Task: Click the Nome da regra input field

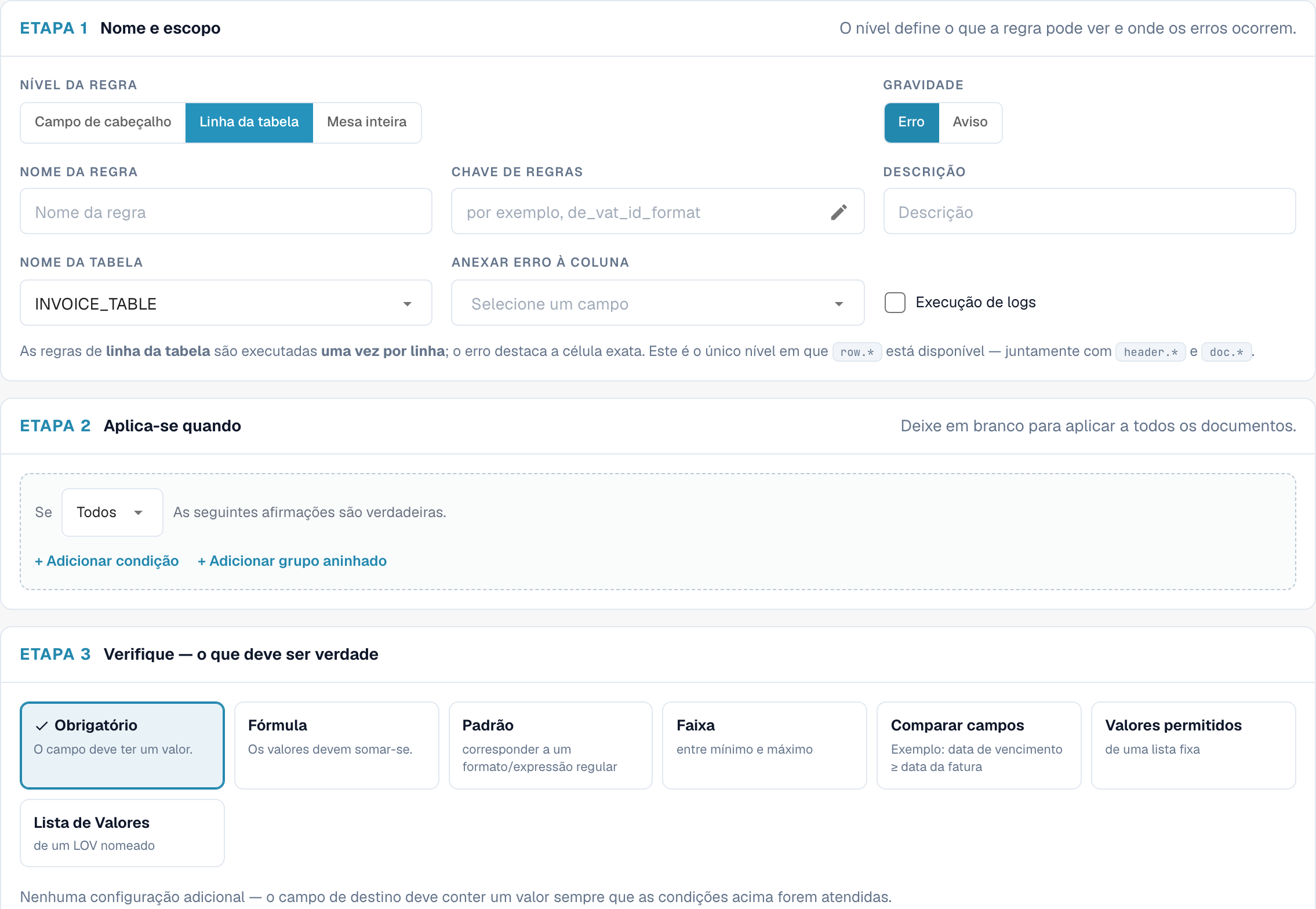Action: click(226, 212)
